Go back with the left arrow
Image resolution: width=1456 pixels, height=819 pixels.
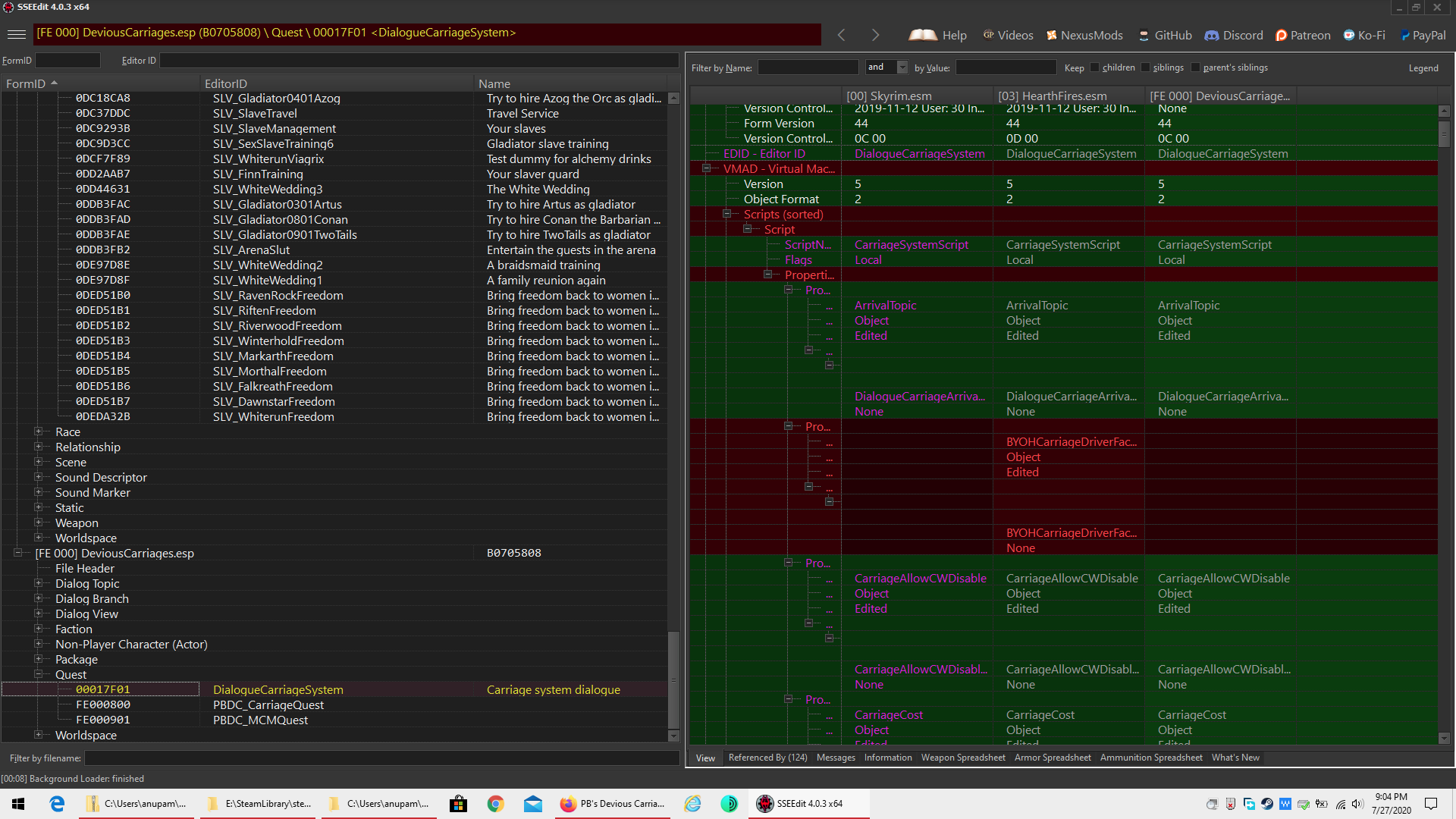pos(842,35)
